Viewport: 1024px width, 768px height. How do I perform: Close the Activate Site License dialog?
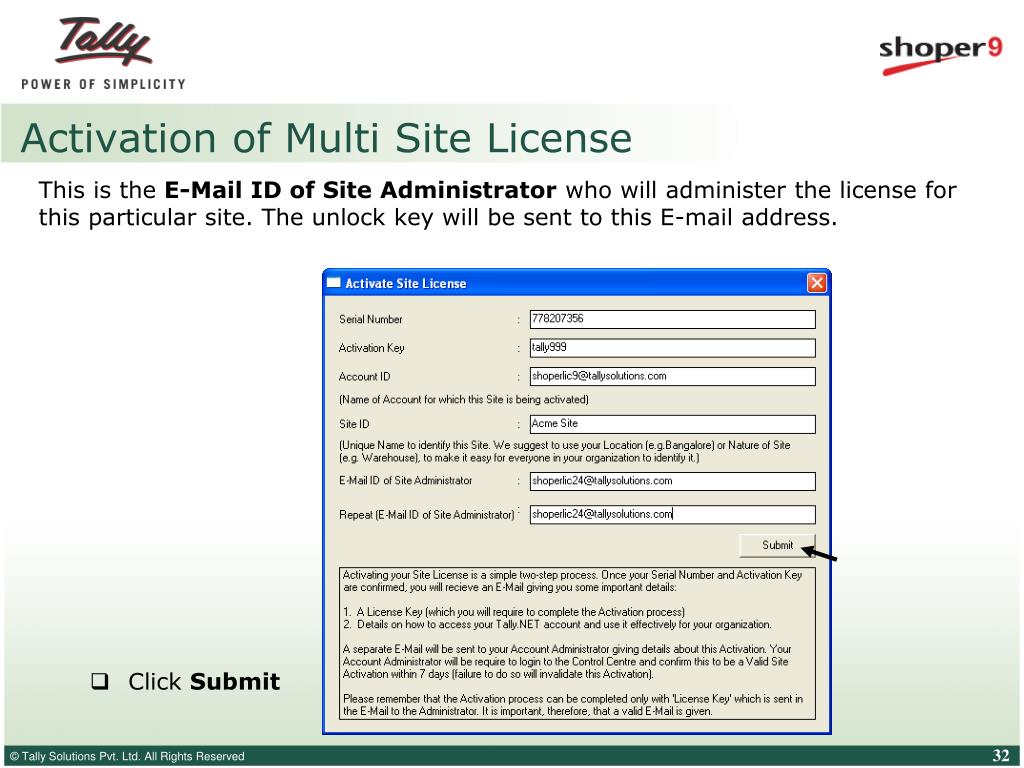pyautogui.click(x=816, y=283)
